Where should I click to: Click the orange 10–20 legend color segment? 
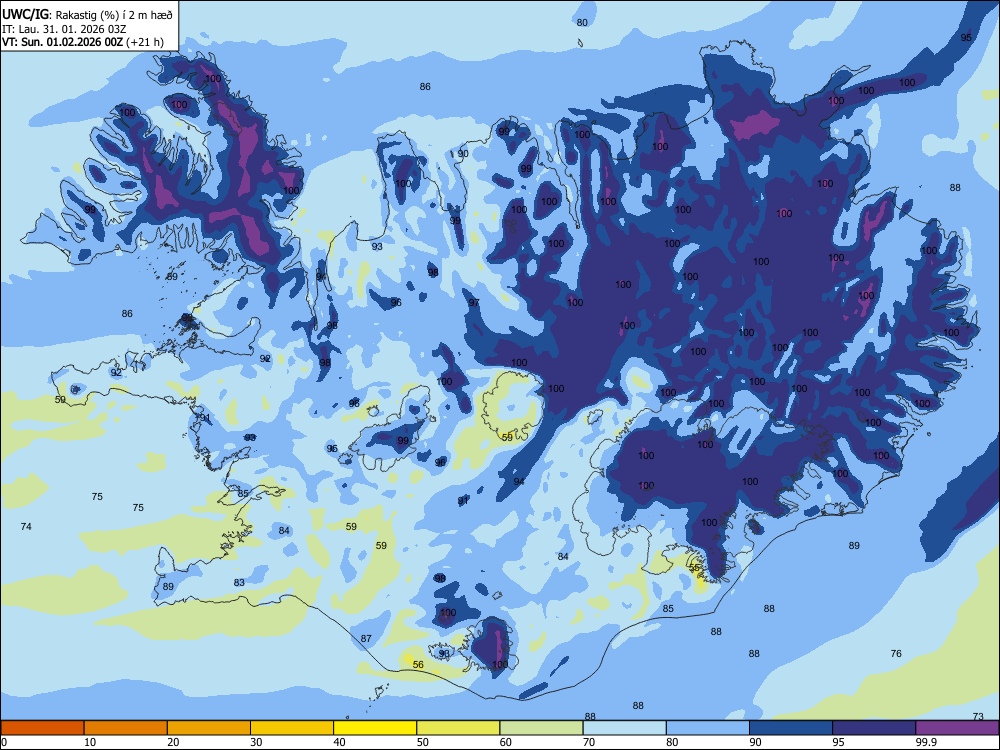pyautogui.click(x=126, y=728)
